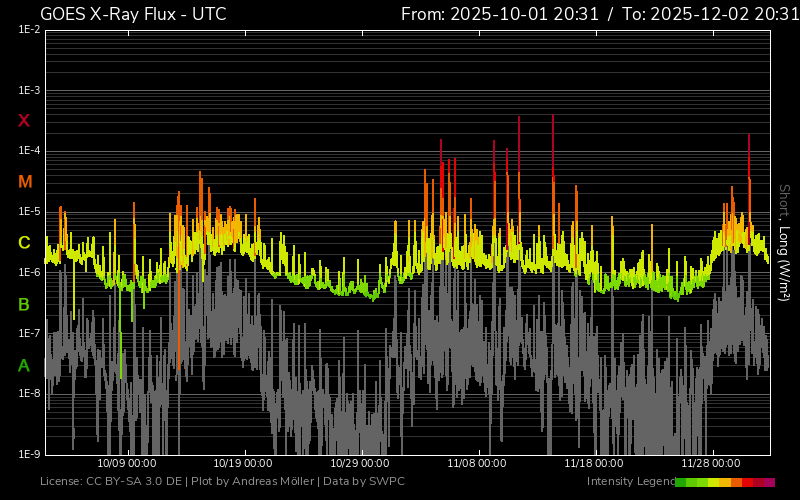Click the red X flare class label
Image resolution: width=800 pixels, height=500 pixels.
point(24,121)
